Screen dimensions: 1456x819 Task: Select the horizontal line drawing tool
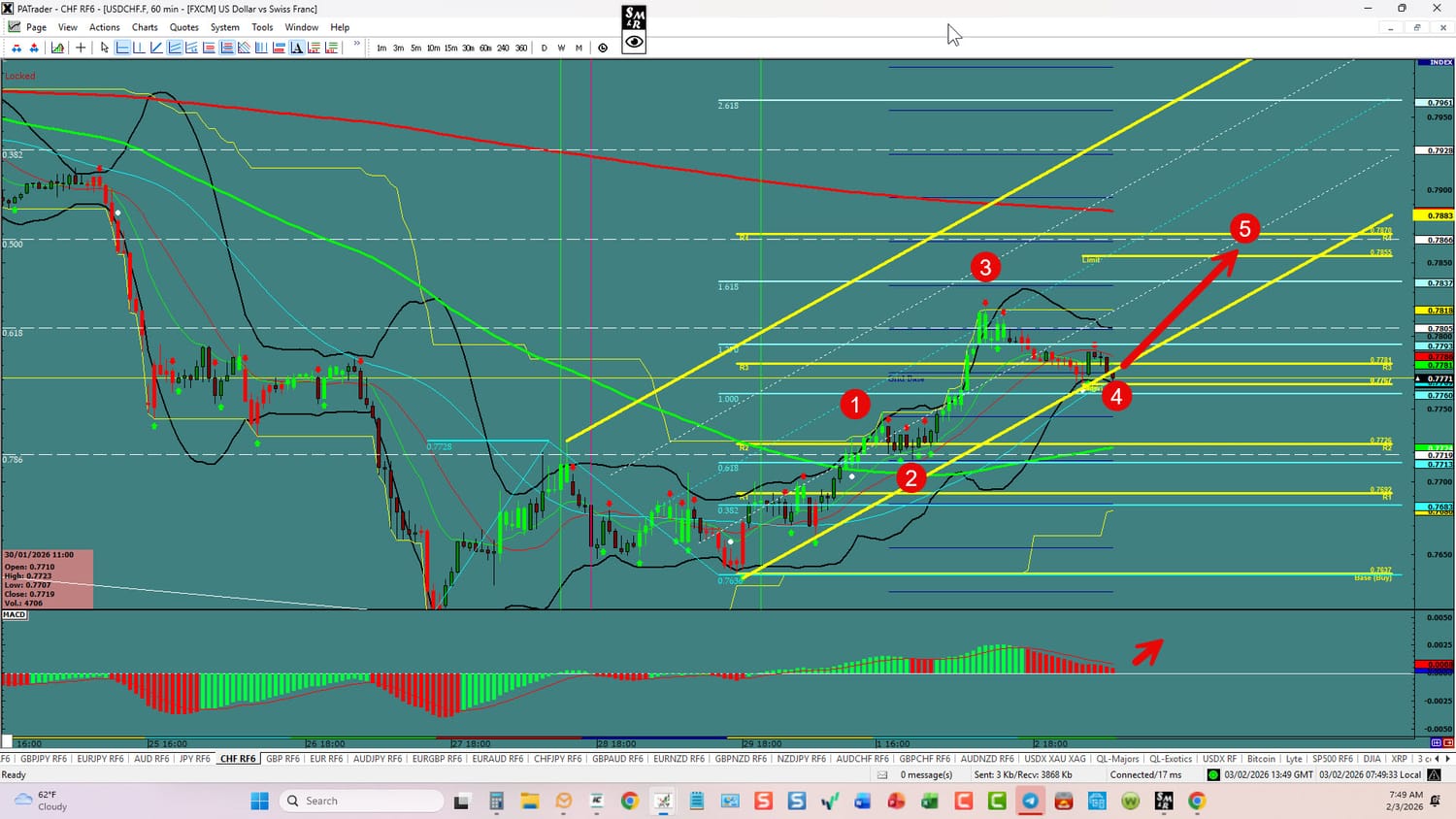click(x=122, y=48)
